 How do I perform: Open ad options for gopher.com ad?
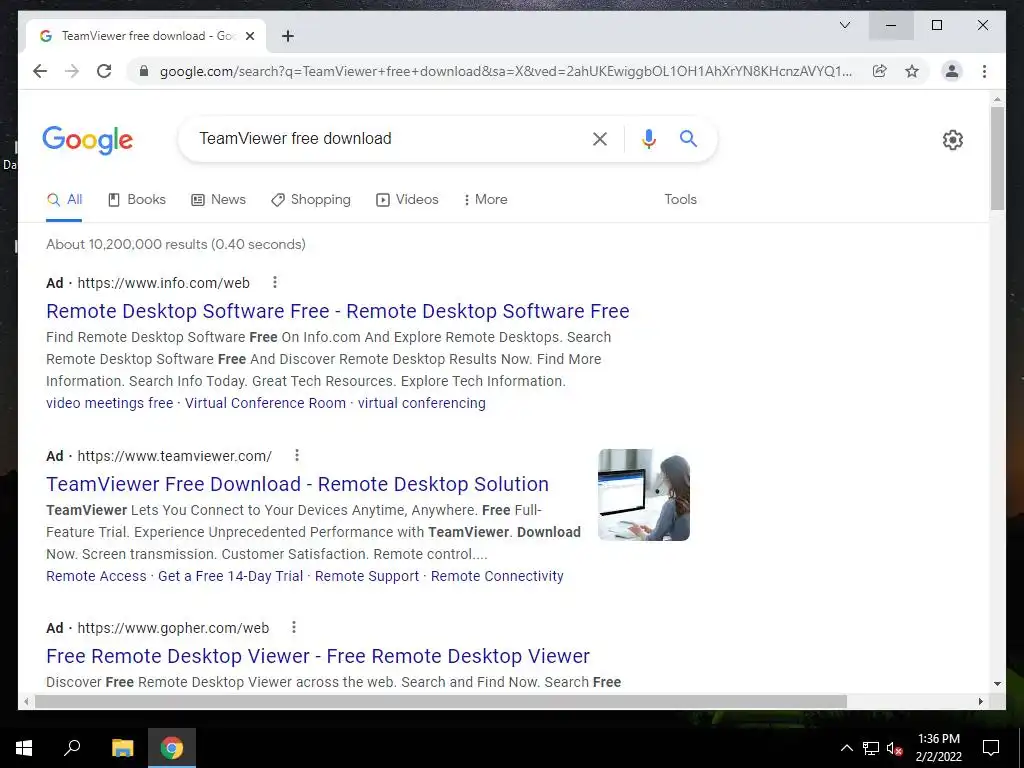pos(294,627)
